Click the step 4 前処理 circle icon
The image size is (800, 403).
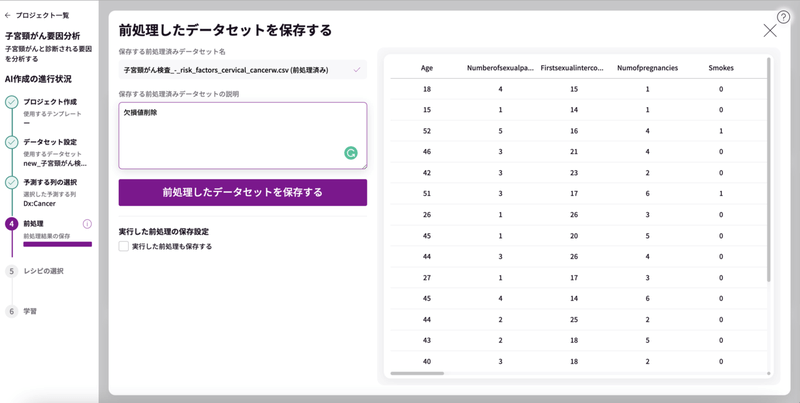(11, 224)
